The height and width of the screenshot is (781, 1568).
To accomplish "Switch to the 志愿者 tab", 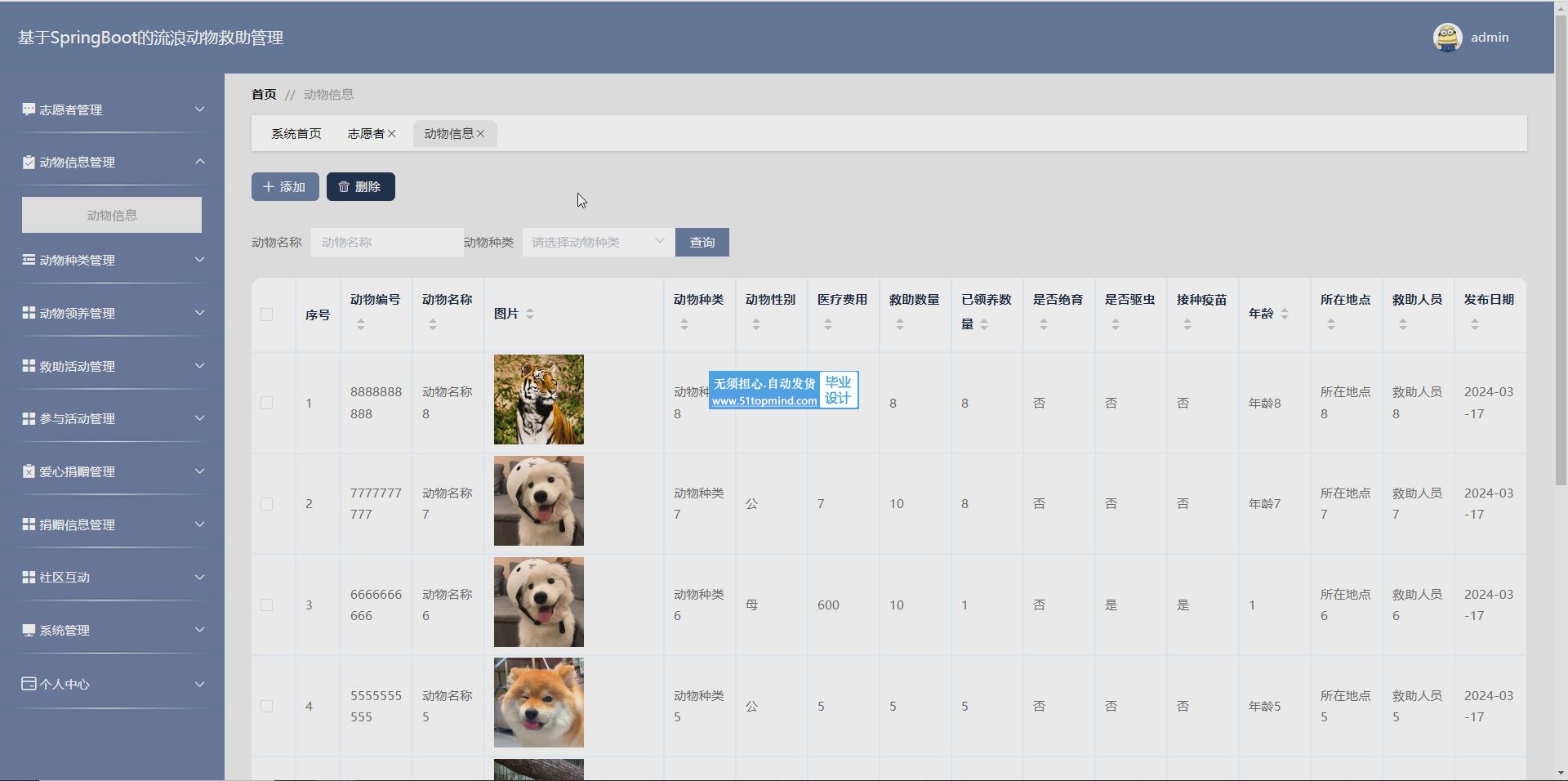I will tap(366, 134).
